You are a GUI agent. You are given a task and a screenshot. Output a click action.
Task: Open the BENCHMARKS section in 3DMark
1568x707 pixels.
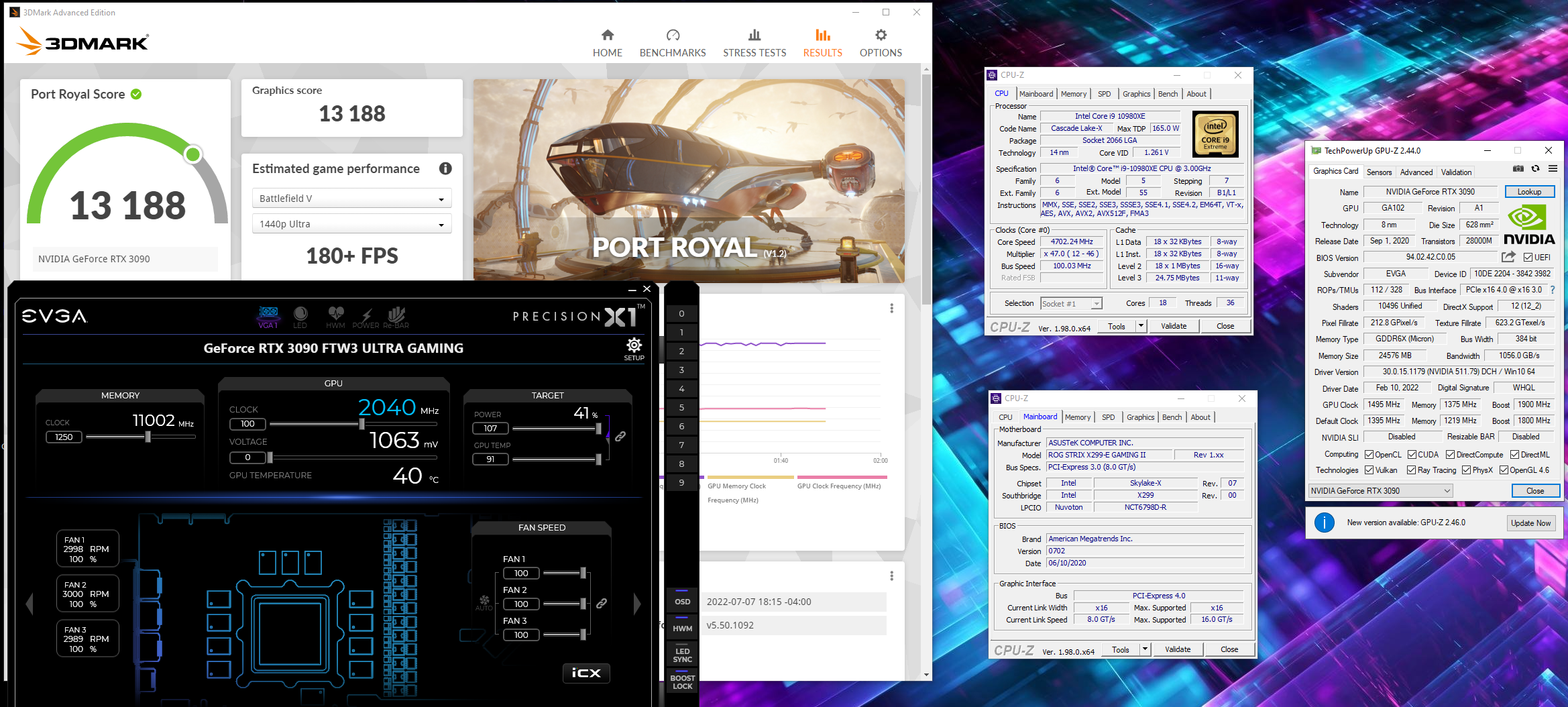click(x=673, y=44)
